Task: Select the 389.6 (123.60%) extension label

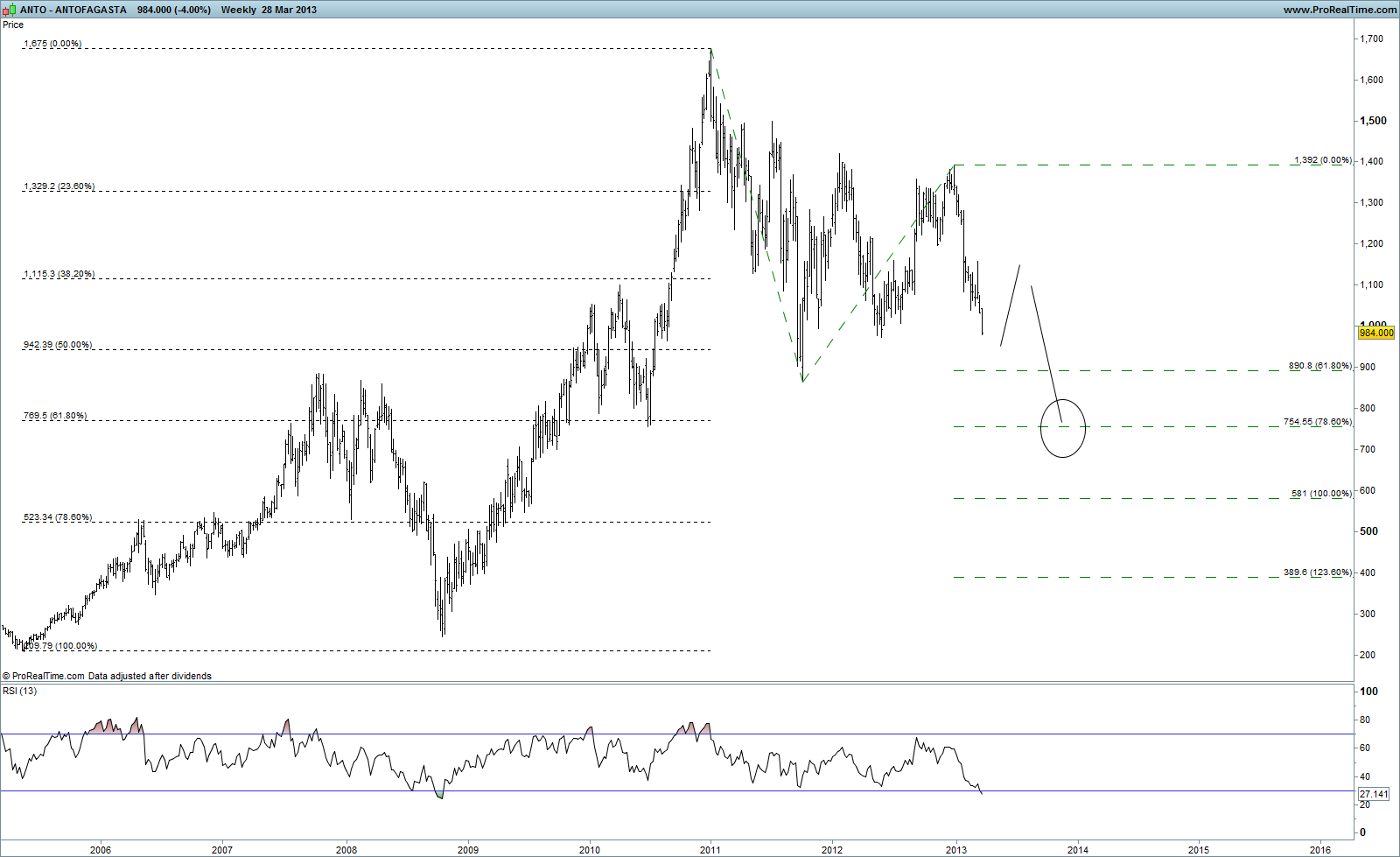Action: click(1317, 573)
